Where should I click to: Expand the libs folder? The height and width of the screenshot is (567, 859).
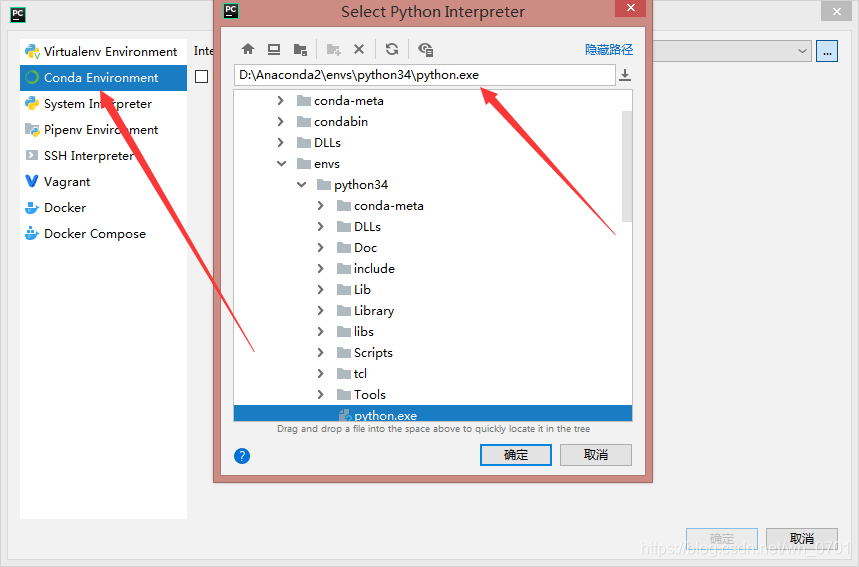click(x=320, y=331)
